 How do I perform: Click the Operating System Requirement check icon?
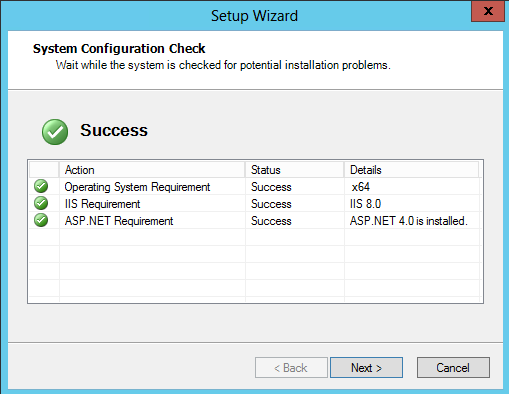pos(41,186)
